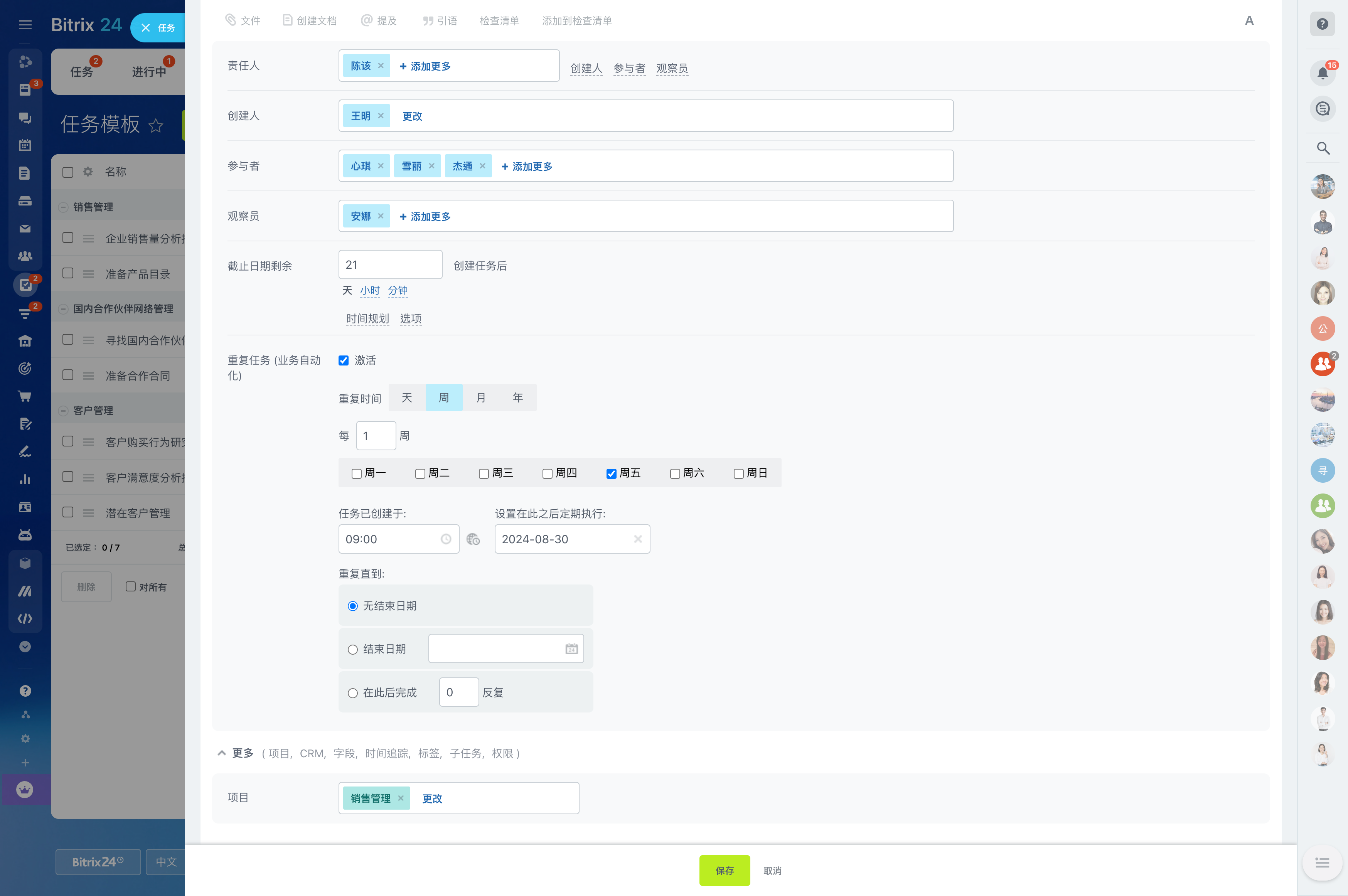This screenshot has width=1348, height=896.
Task: Click the timezone globe icon beside 09:00
Action: [x=473, y=539]
